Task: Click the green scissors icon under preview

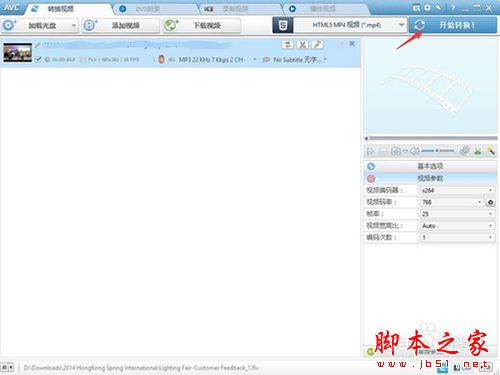Action: (478, 151)
